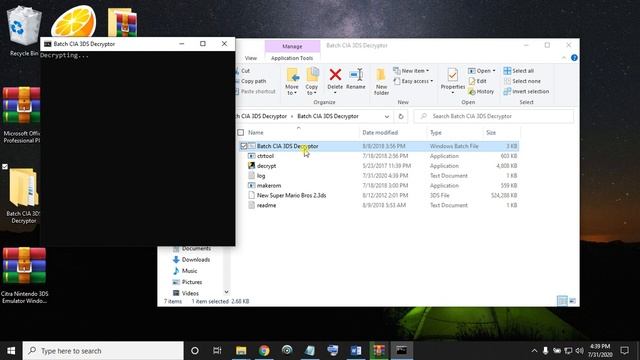
Task: Click WinRAR icon on taskbar
Action: click(378, 351)
